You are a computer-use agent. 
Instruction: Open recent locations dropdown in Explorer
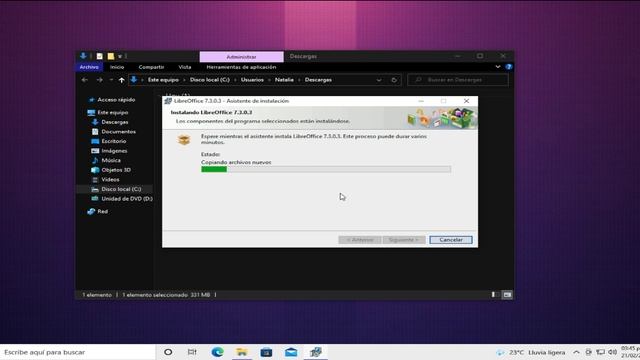[x=111, y=80]
